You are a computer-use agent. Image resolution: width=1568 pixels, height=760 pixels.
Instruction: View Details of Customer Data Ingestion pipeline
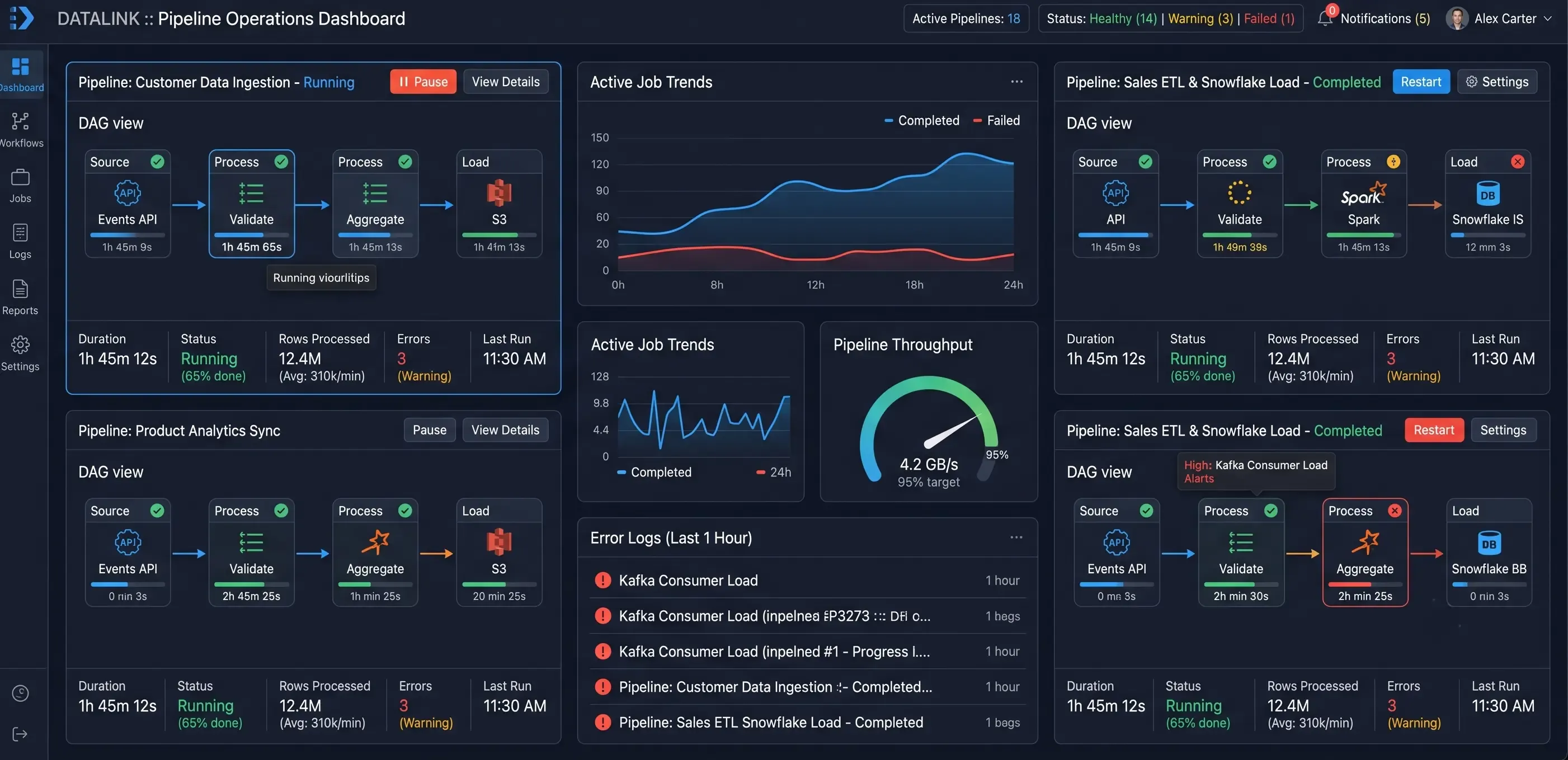point(506,82)
